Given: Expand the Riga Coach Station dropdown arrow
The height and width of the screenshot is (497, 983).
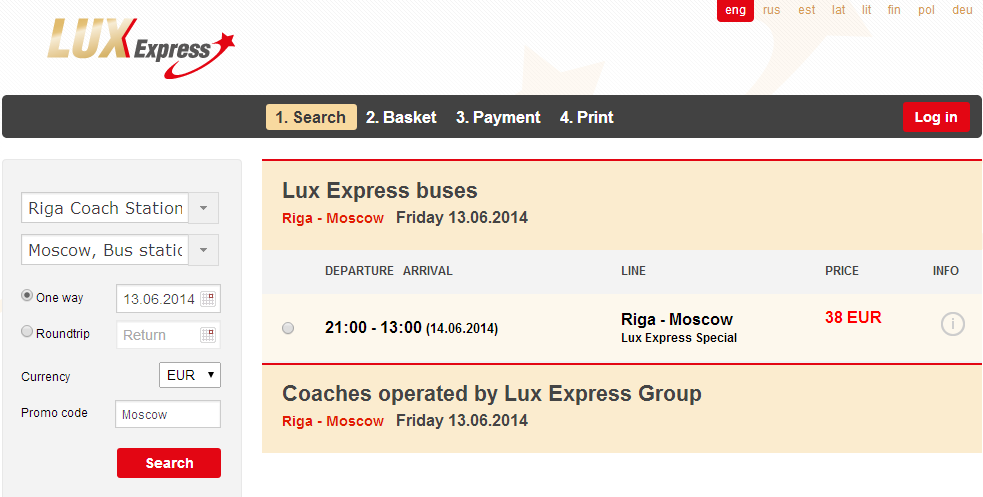Looking at the screenshot, I should click(x=203, y=208).
